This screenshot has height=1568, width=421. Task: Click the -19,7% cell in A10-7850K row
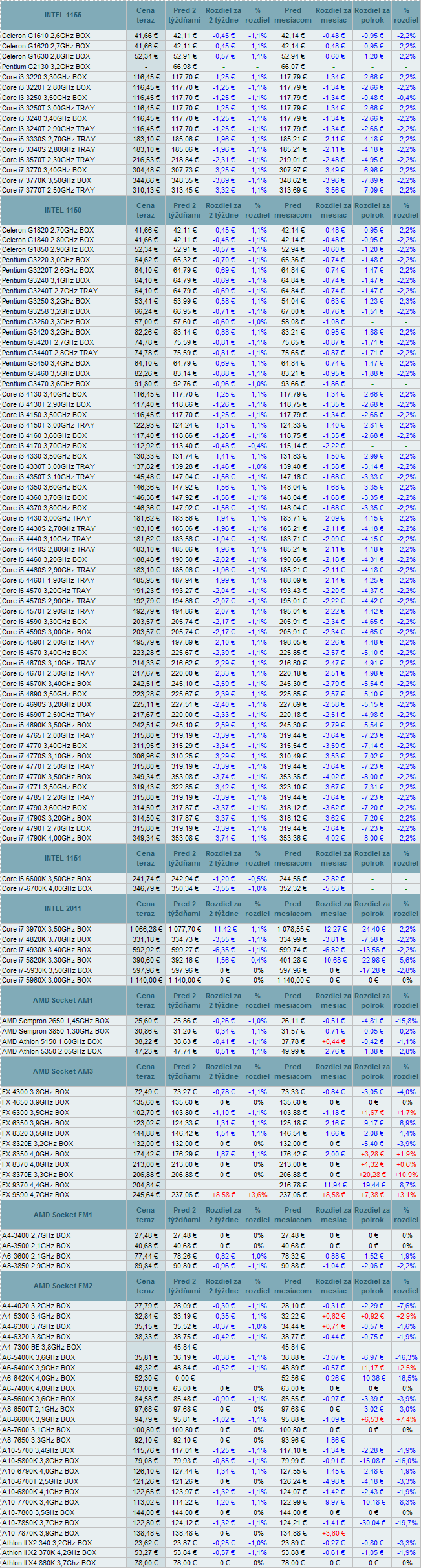pyautogui.click(x=406, y=1523)
